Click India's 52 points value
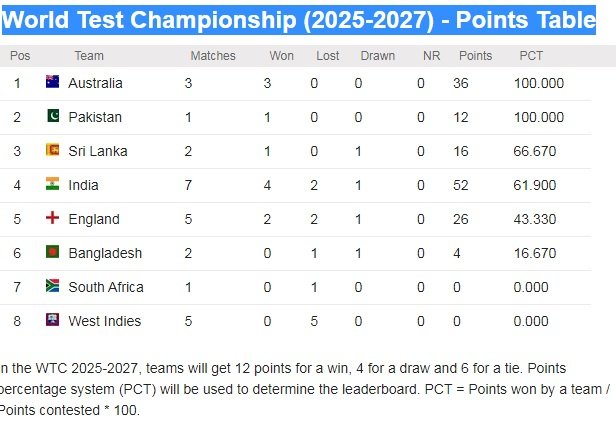The image size is (616, 421). [460, 185]
